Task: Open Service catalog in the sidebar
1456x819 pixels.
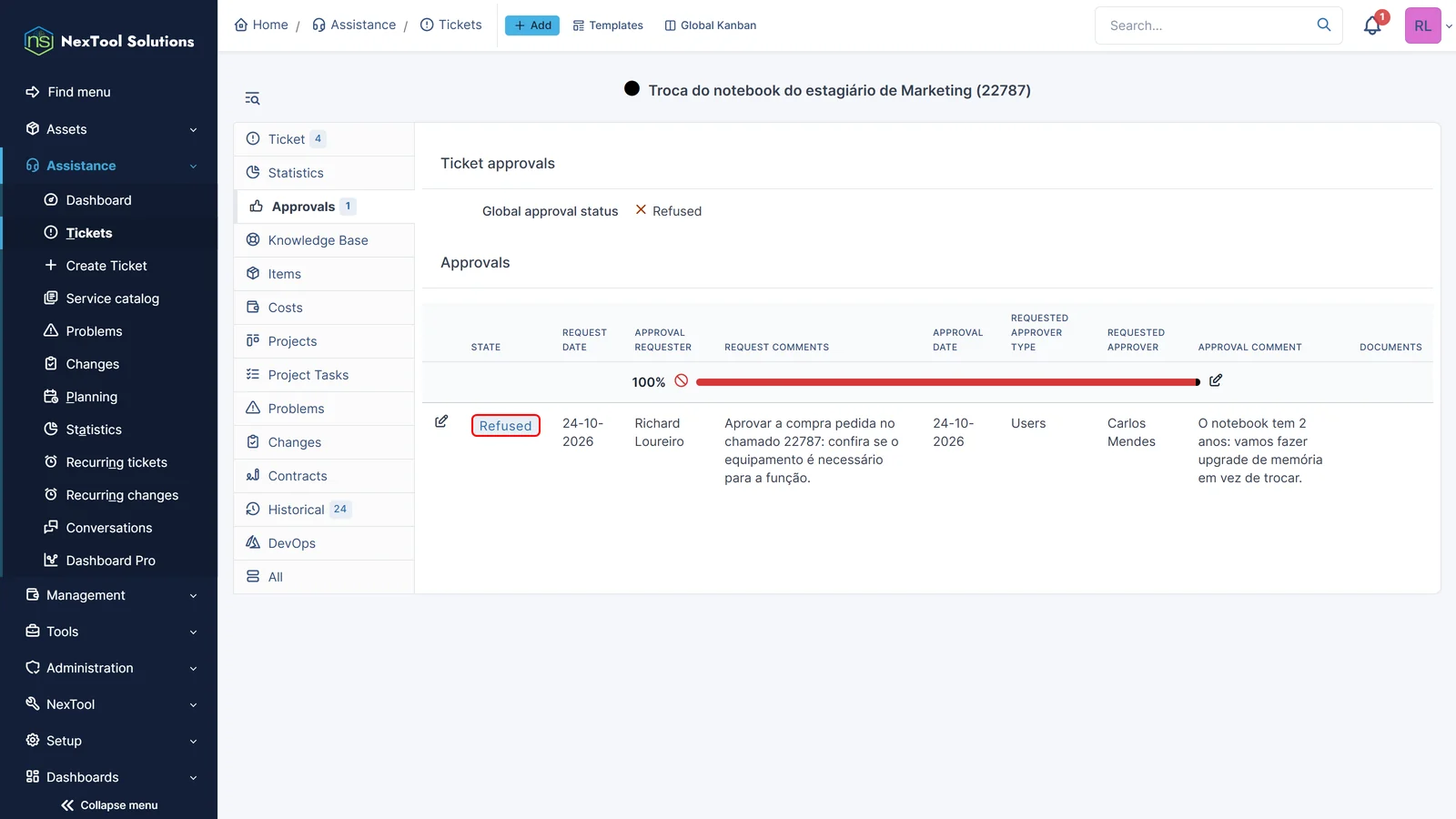Action: 113,298
